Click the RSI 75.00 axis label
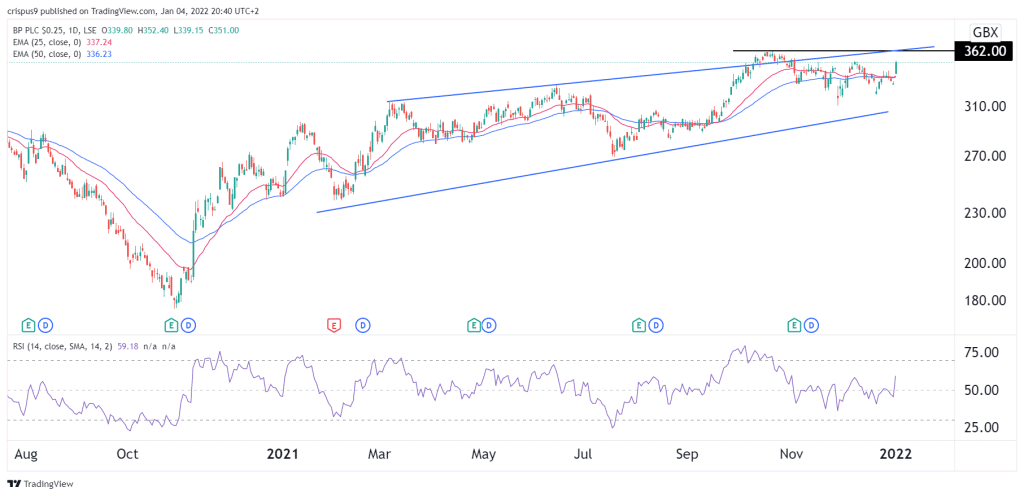The image size is (1024, 496). 984,353
